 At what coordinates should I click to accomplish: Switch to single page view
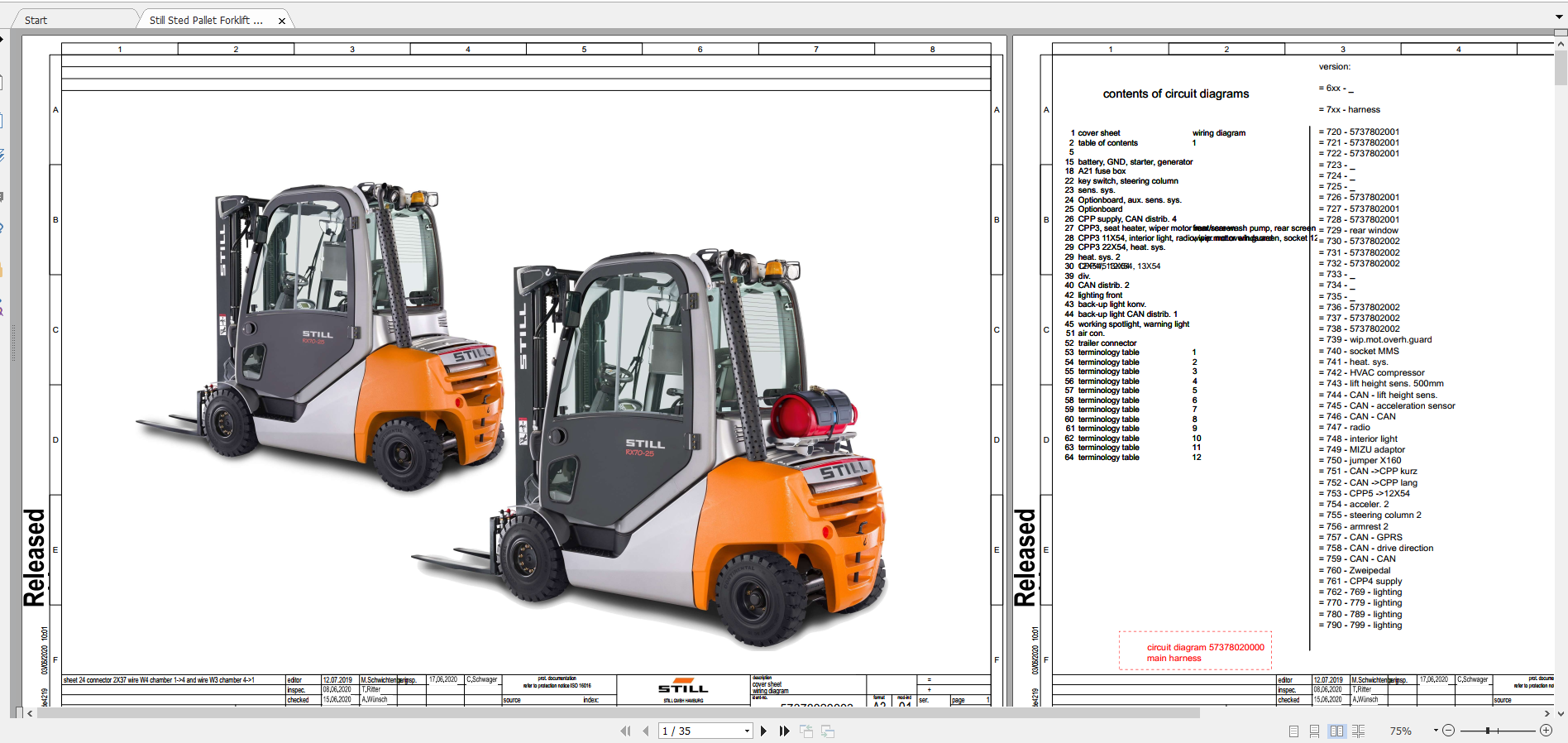[x=1293, y=731]
